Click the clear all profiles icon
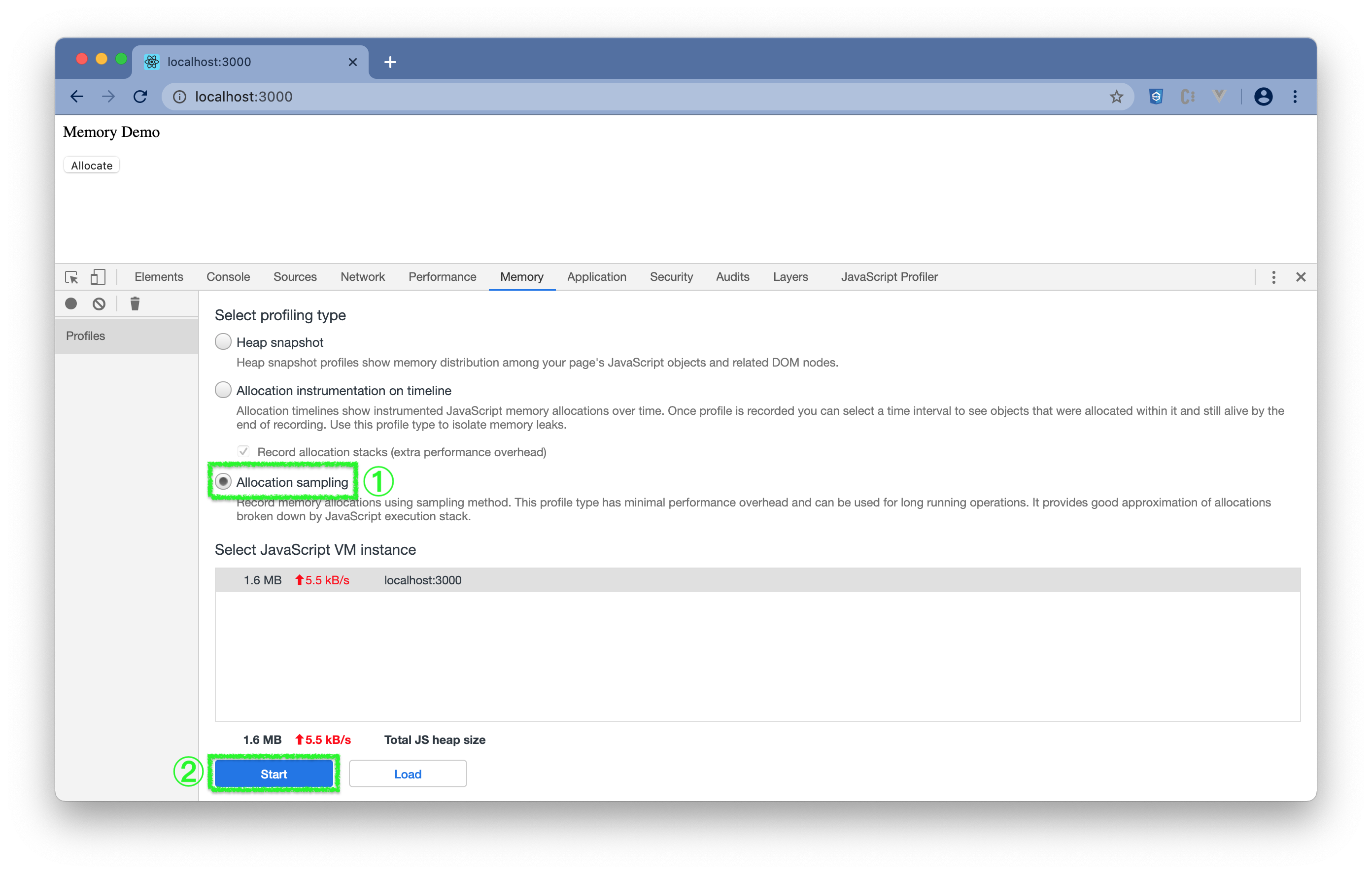1372x874 pixels. coord(99,303)
